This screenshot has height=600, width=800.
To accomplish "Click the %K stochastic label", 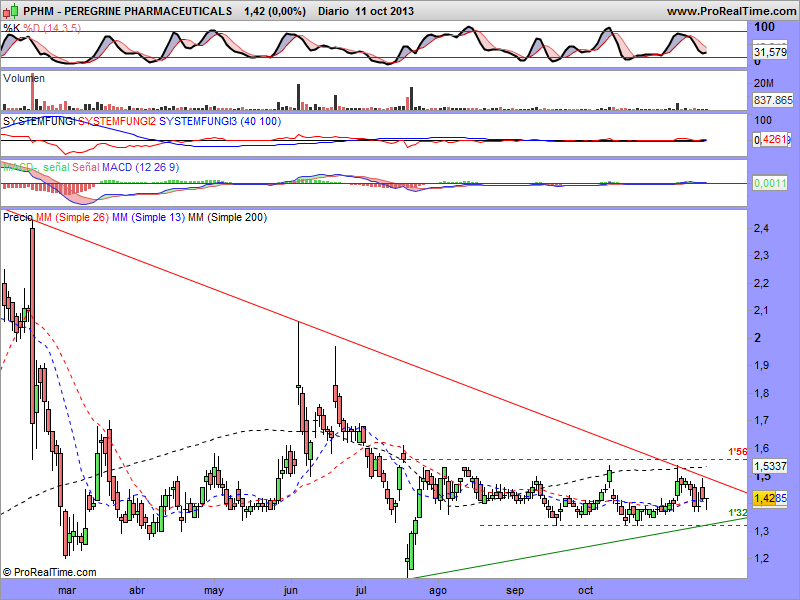I will click(11, 28).
